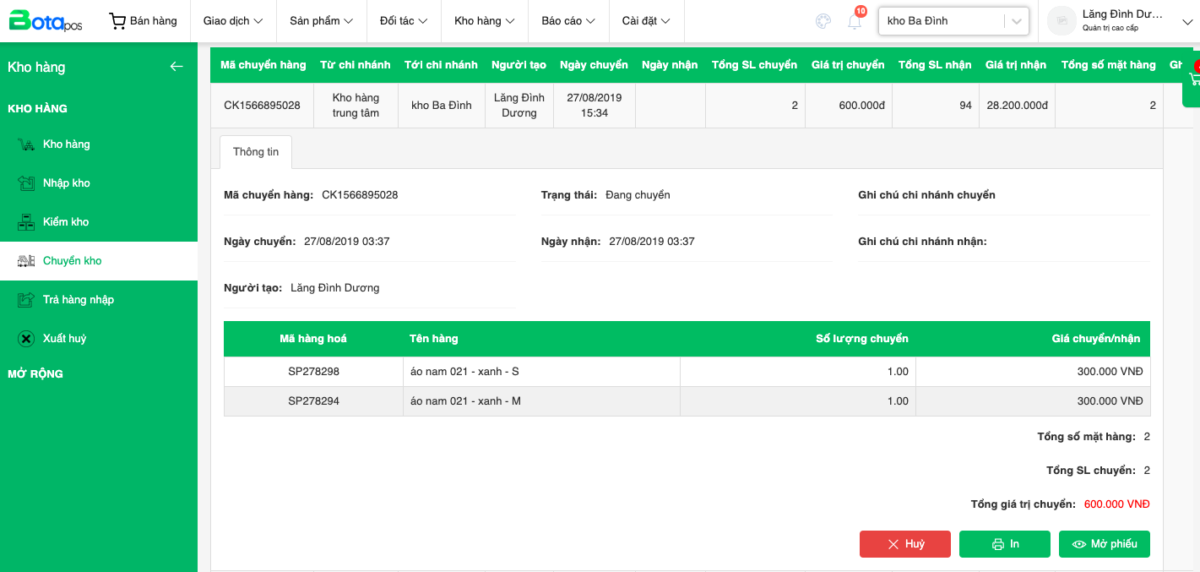Collapse sidebar with the back arrow
The height and width of the screenshot is (572, 1200).
click(x=176, y=67)
